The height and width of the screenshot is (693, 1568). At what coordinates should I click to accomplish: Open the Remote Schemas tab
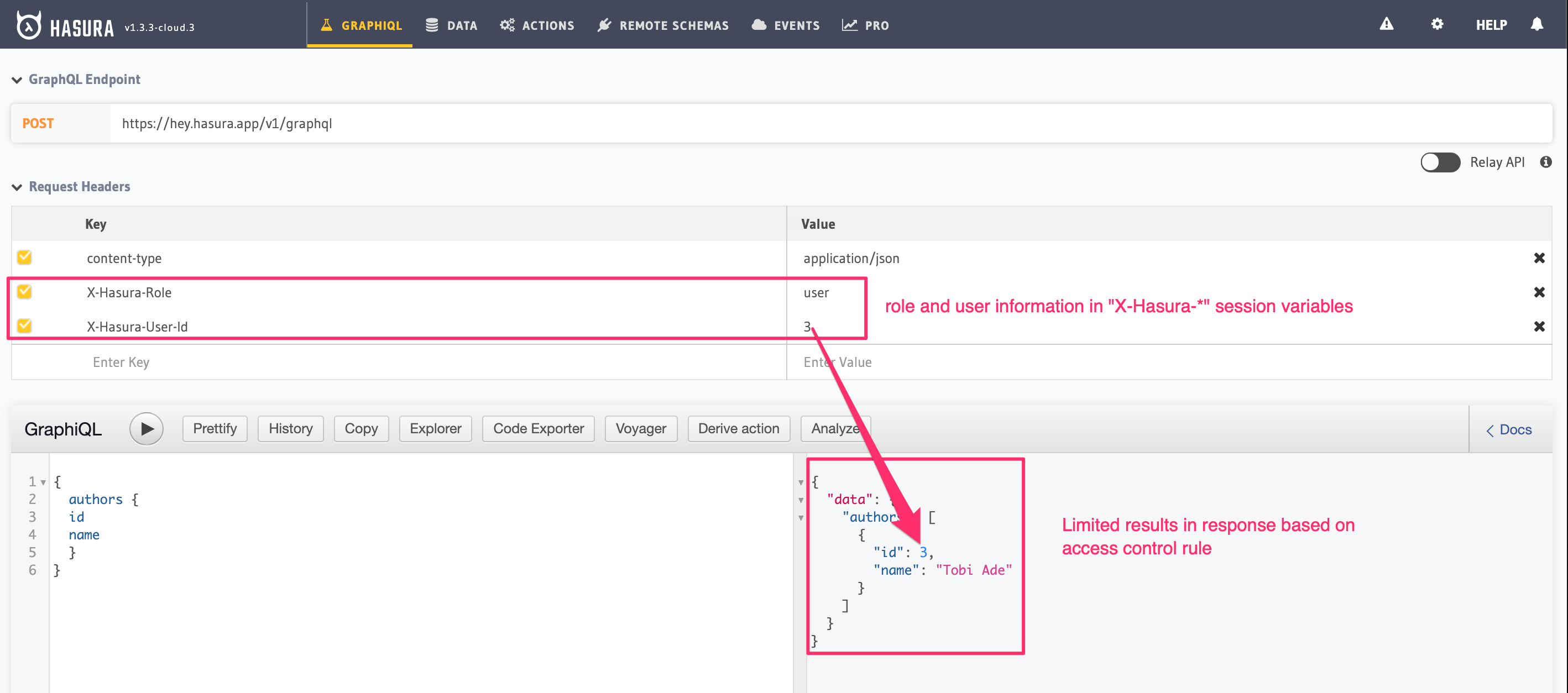pos(663,25)
